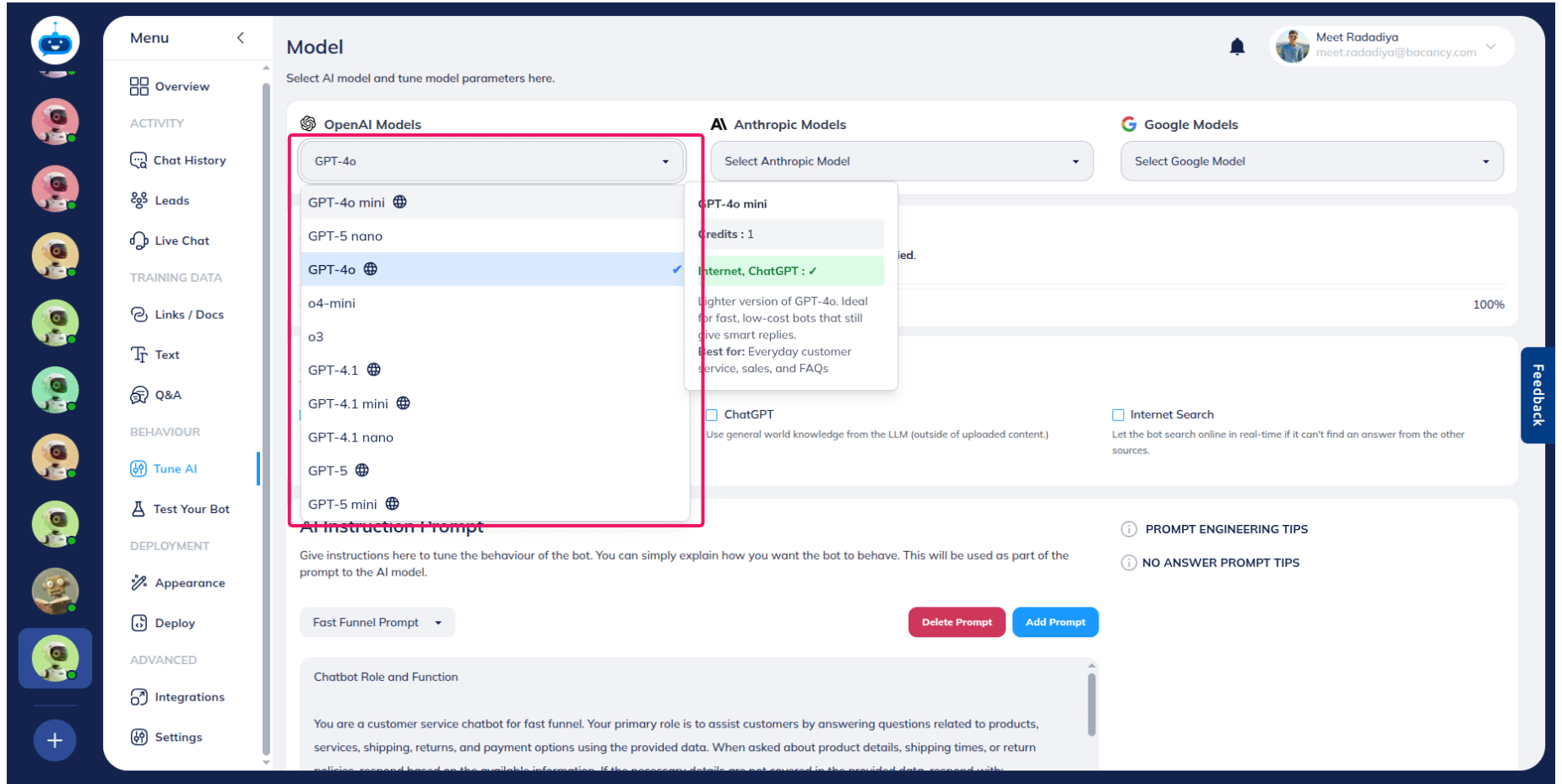Click the Integrations icon
The image size is (1562, 784).
[139, 697]
